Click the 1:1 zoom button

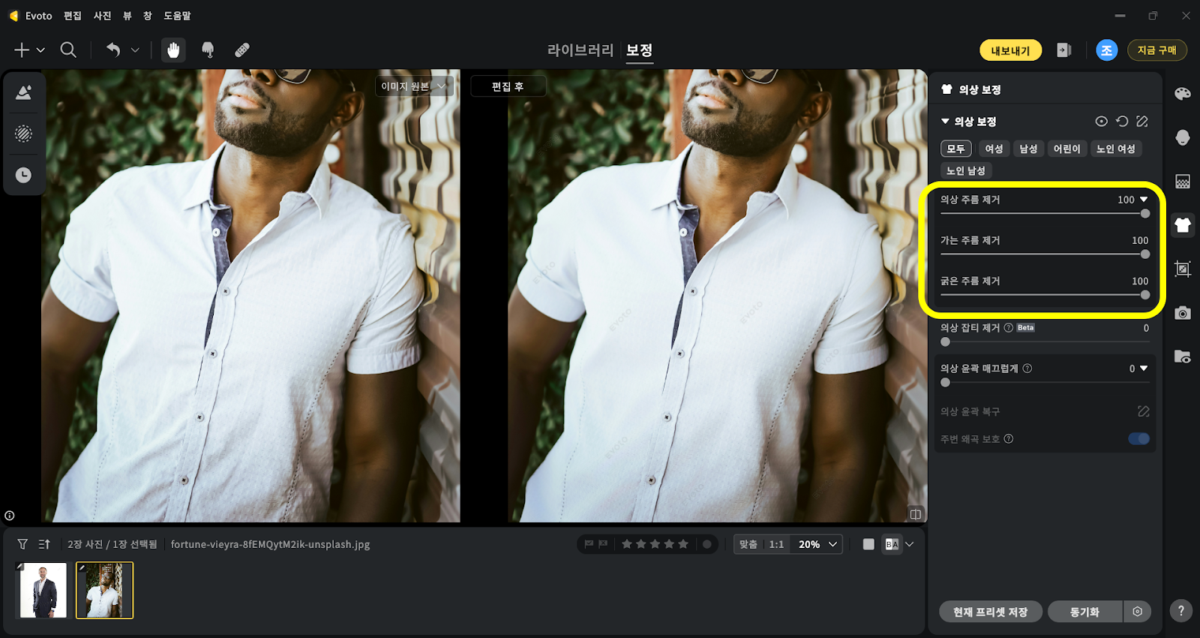(776, 544)
